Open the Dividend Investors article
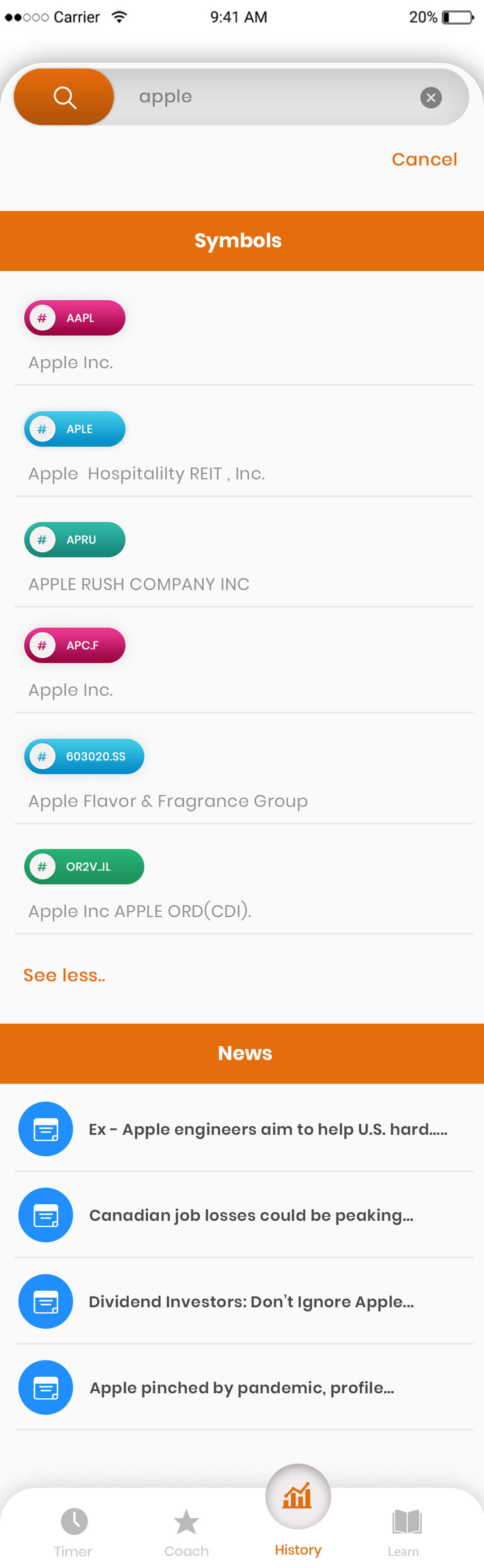This screenshot has height=1568, width=484. click(x=251, y=1301)
